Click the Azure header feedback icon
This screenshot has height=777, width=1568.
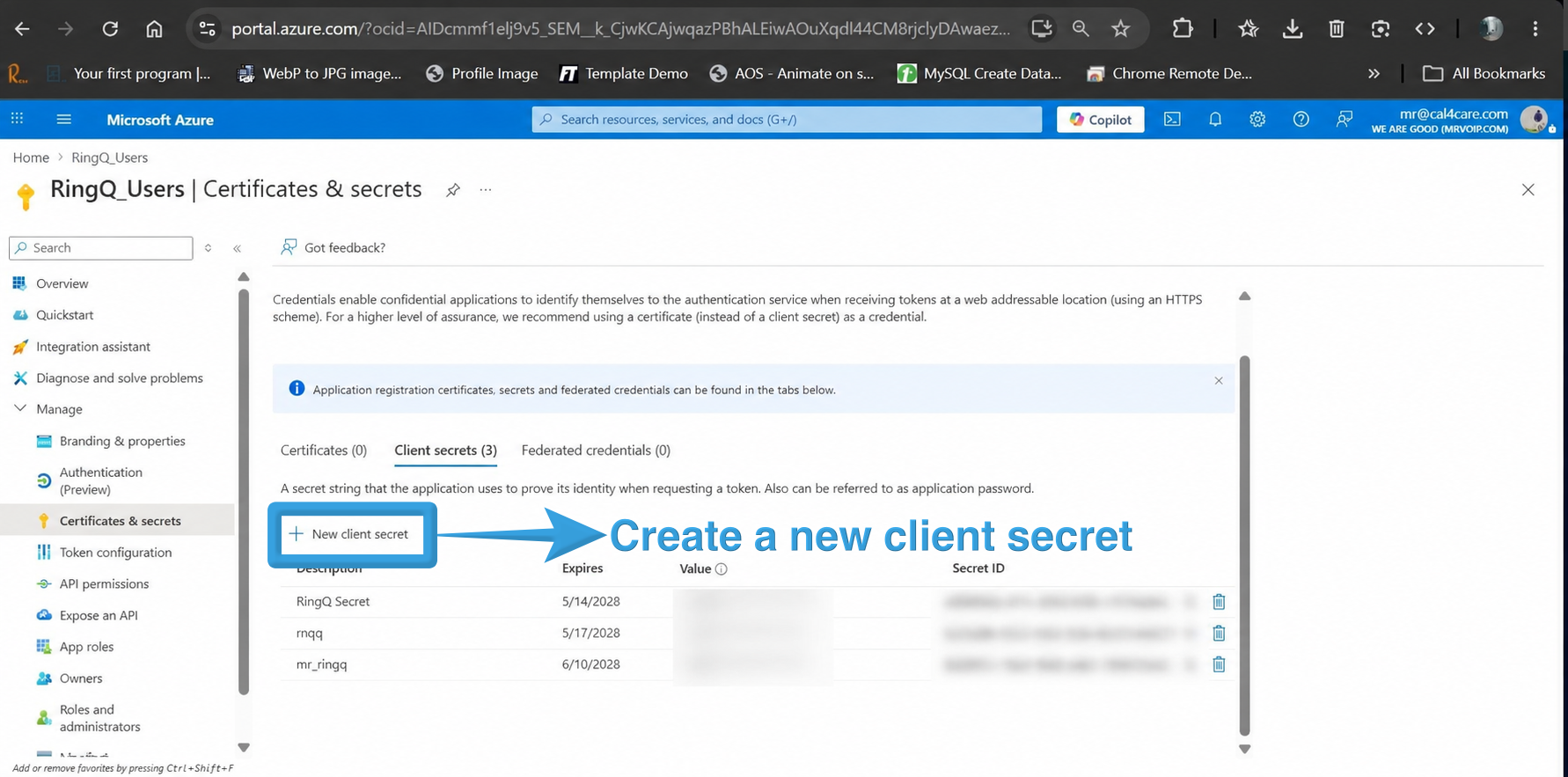tap(1344, 119)
